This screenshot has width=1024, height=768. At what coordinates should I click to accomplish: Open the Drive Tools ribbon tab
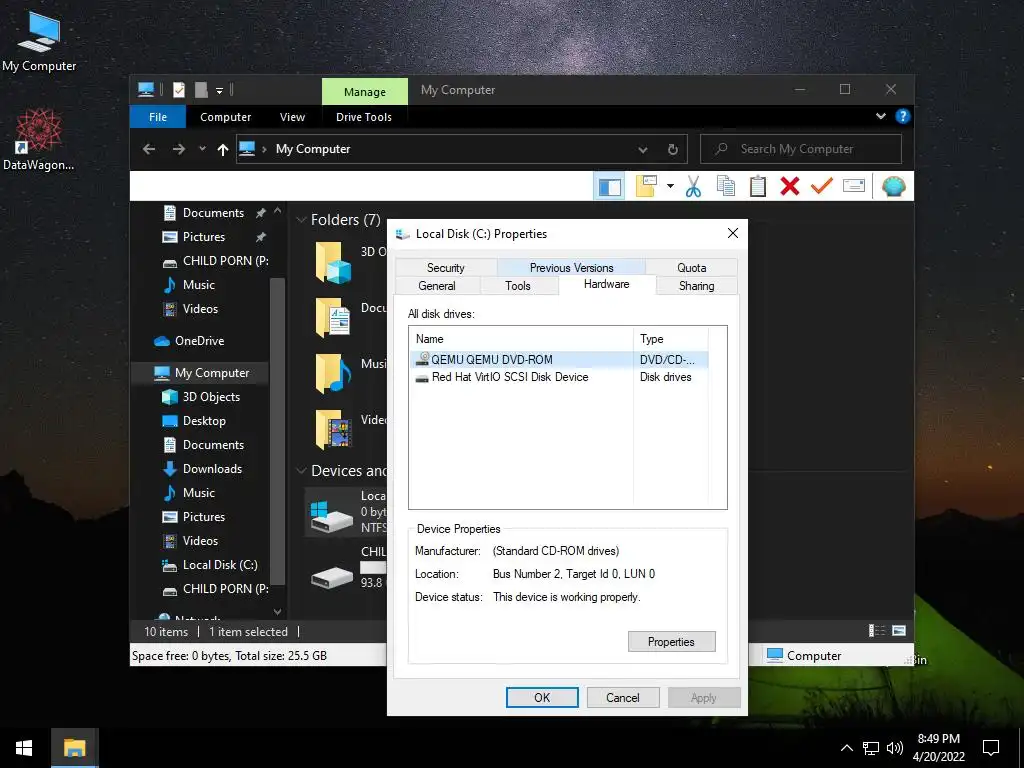tap(364, 117)
